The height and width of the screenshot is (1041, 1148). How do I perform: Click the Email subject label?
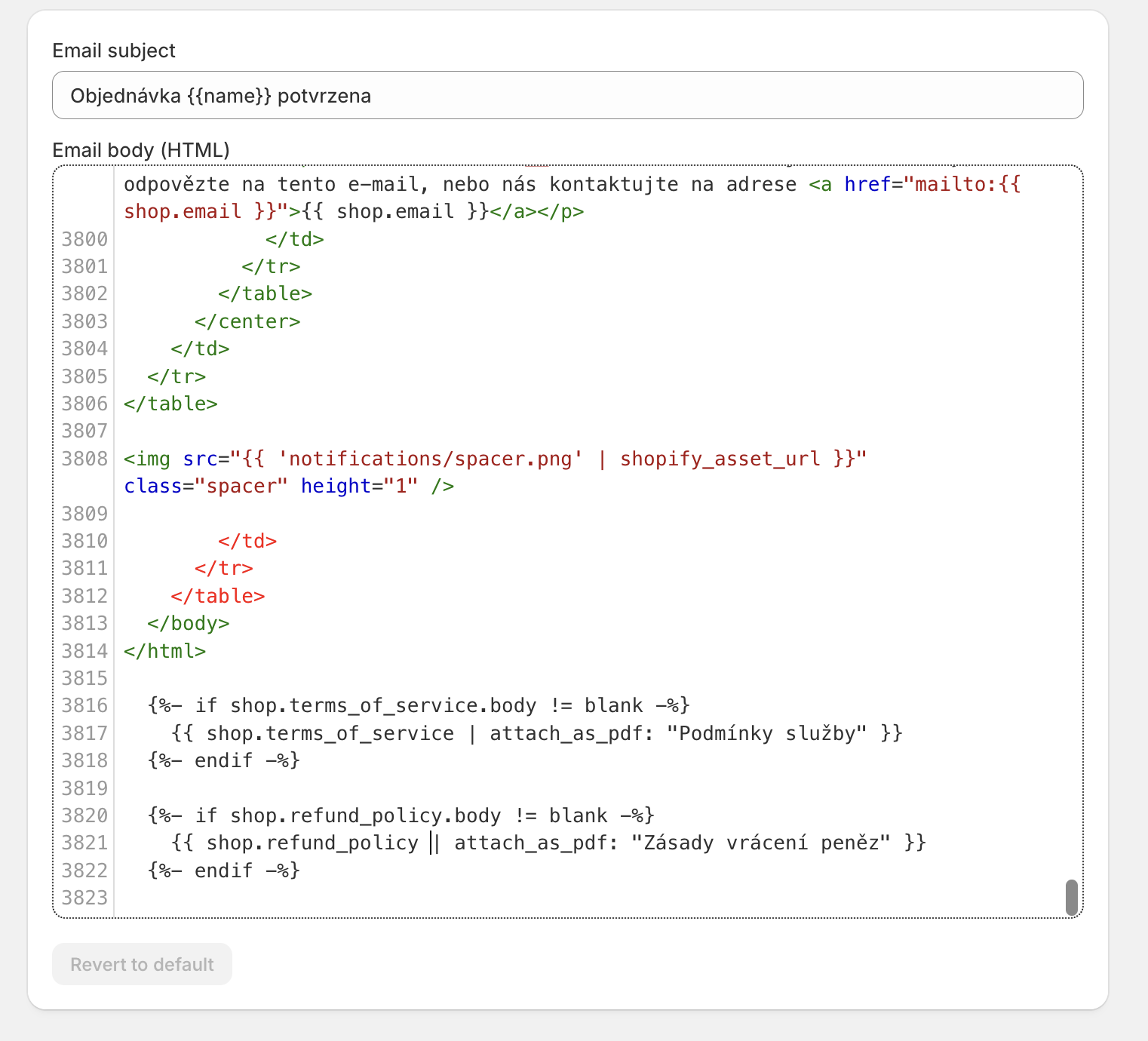click(114, 50)
